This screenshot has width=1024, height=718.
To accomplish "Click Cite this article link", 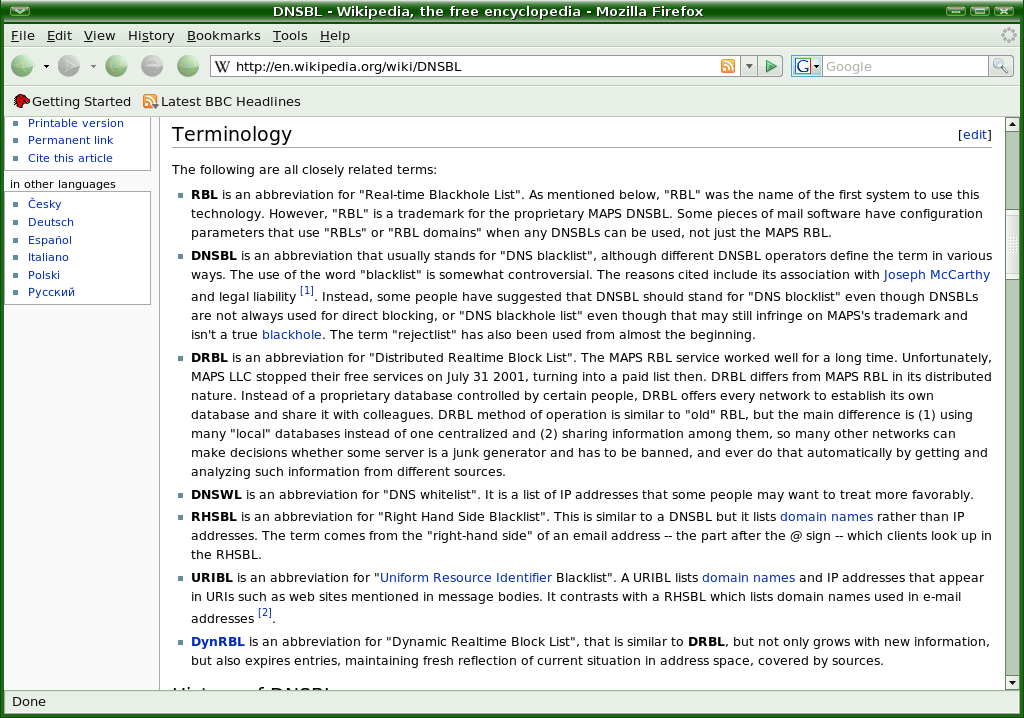I will coord(70,158).
